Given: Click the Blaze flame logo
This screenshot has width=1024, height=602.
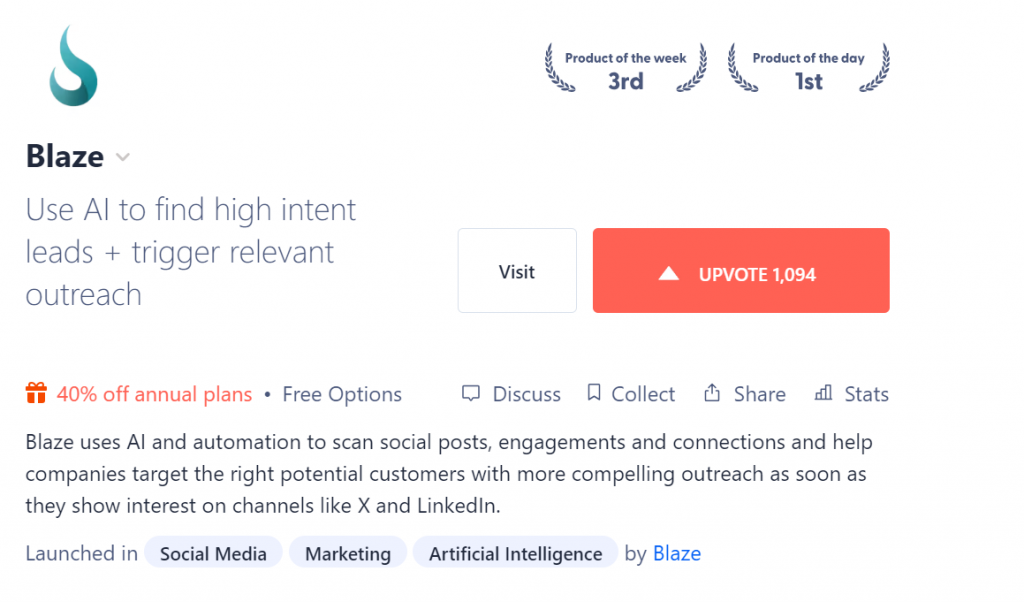Looking at the screenshot, I should [73, 66].
